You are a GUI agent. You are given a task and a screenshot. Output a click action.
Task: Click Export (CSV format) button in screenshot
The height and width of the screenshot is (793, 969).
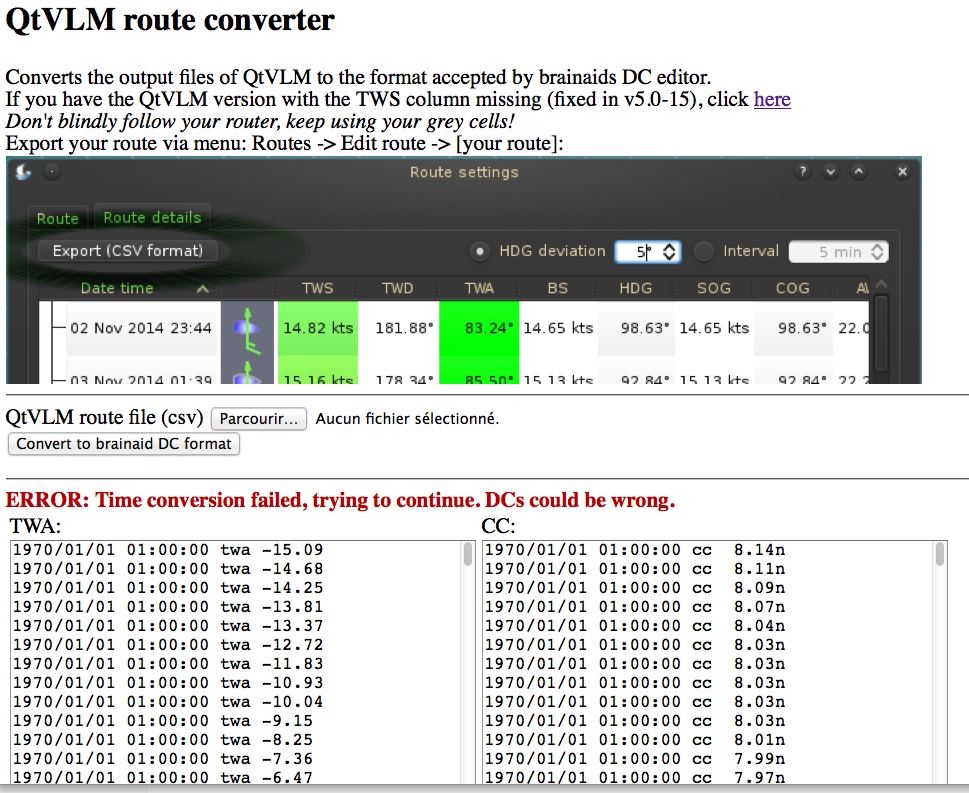click(x=128, y=251)
